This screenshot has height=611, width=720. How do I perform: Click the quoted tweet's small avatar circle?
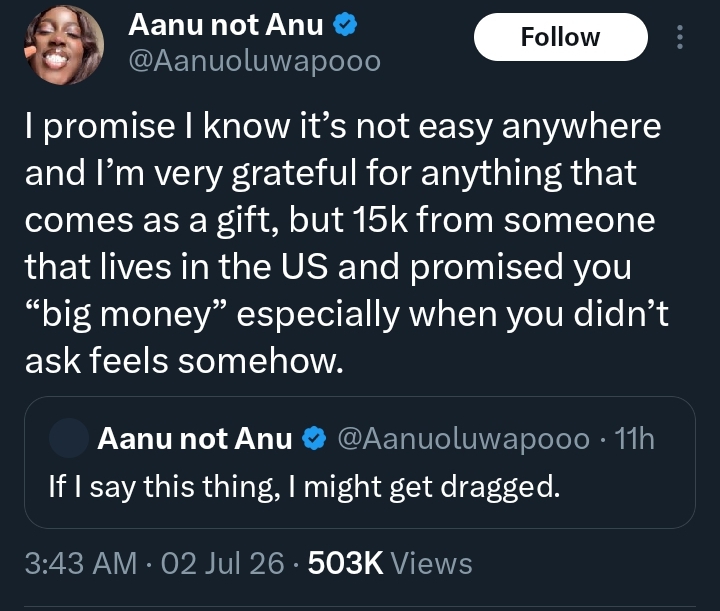[x=69, y=438]
